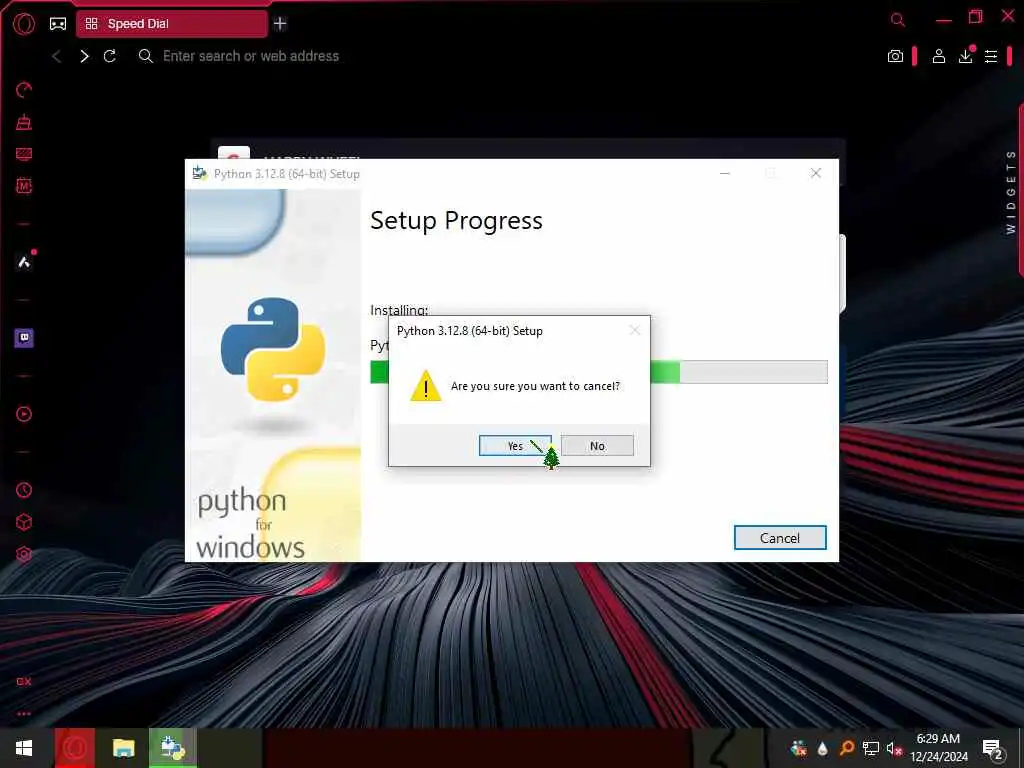Open Settings gear icon in sidebar

pyautogui.click(x=24, y=554)
